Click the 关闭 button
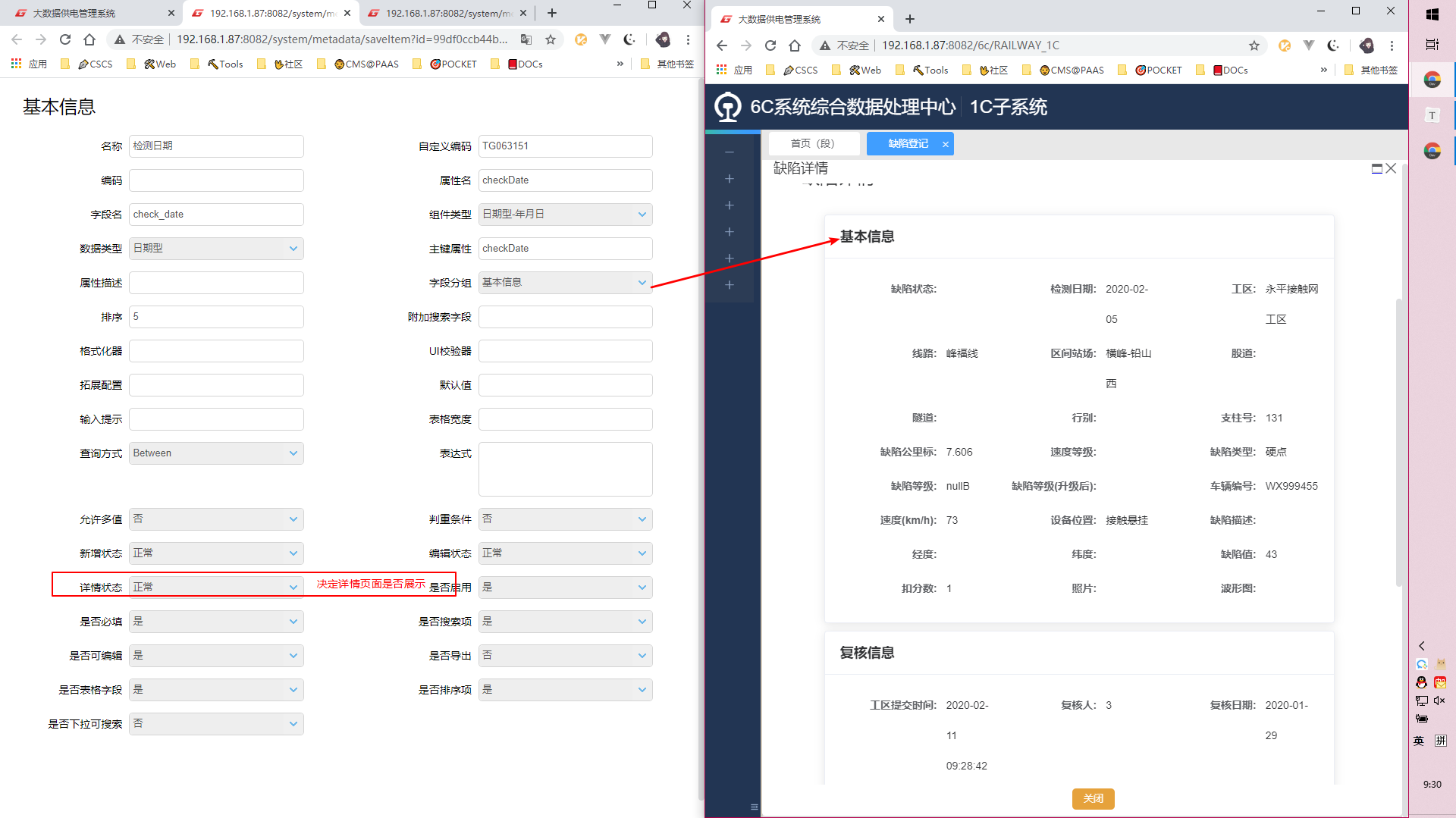 click(x=1093, y=798)
